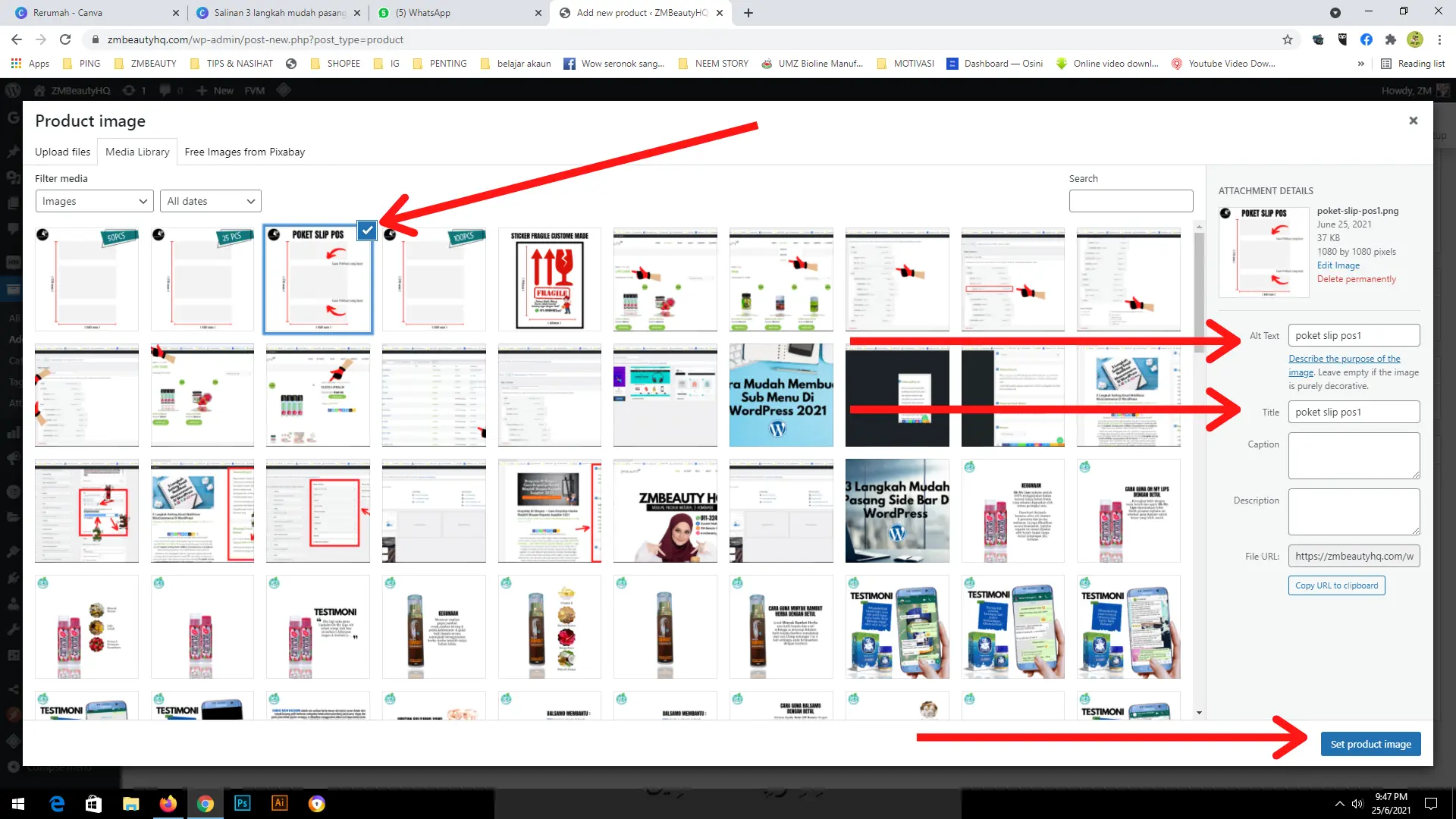The height and width of the screenshot is (819, 1456).
Task: Click Delete permanently link
Action: [1356, 279]
